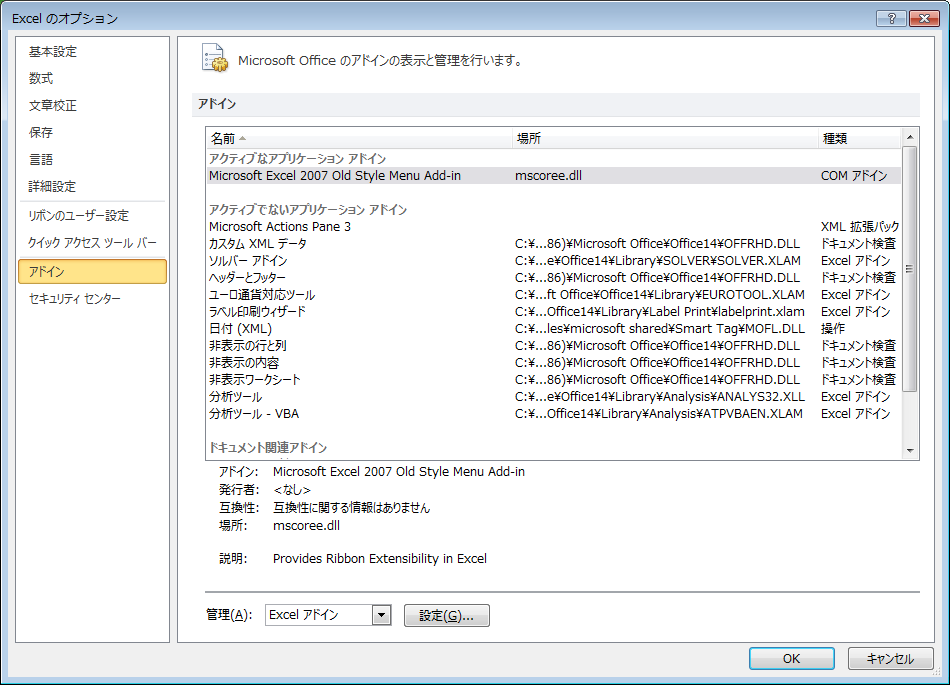Open リボンのユーザー設定 page
The image size is (950, 685).
pyautogui.click(x=78, y=216)
